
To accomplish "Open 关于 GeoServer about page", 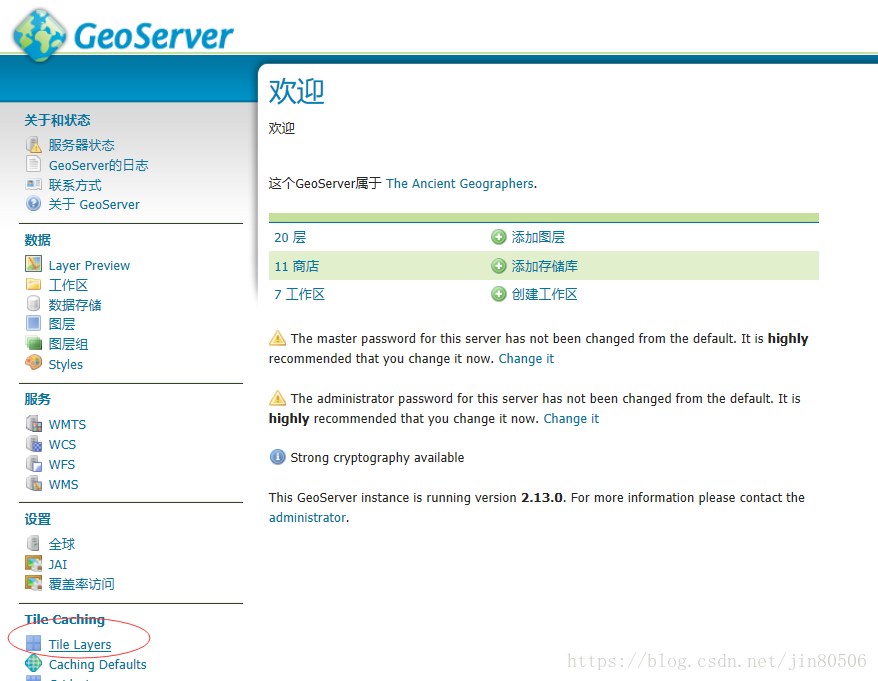I will click(x=94, y=204).
